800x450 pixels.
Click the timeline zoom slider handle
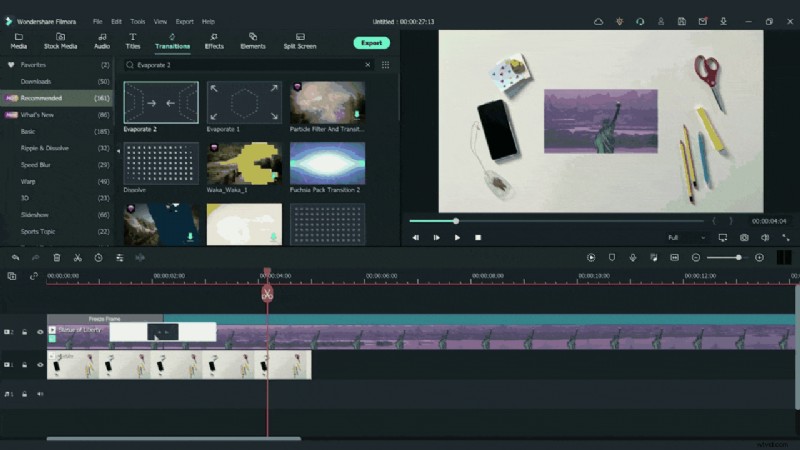(738, 257)
